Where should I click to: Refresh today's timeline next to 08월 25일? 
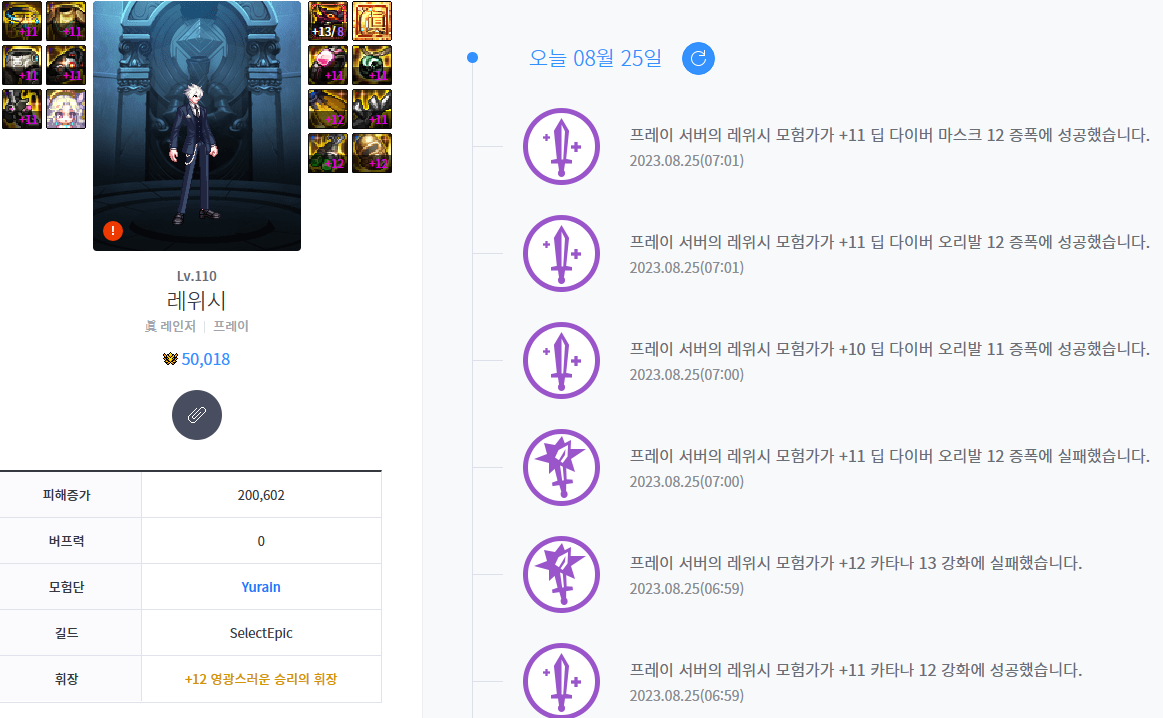[698, 59]
